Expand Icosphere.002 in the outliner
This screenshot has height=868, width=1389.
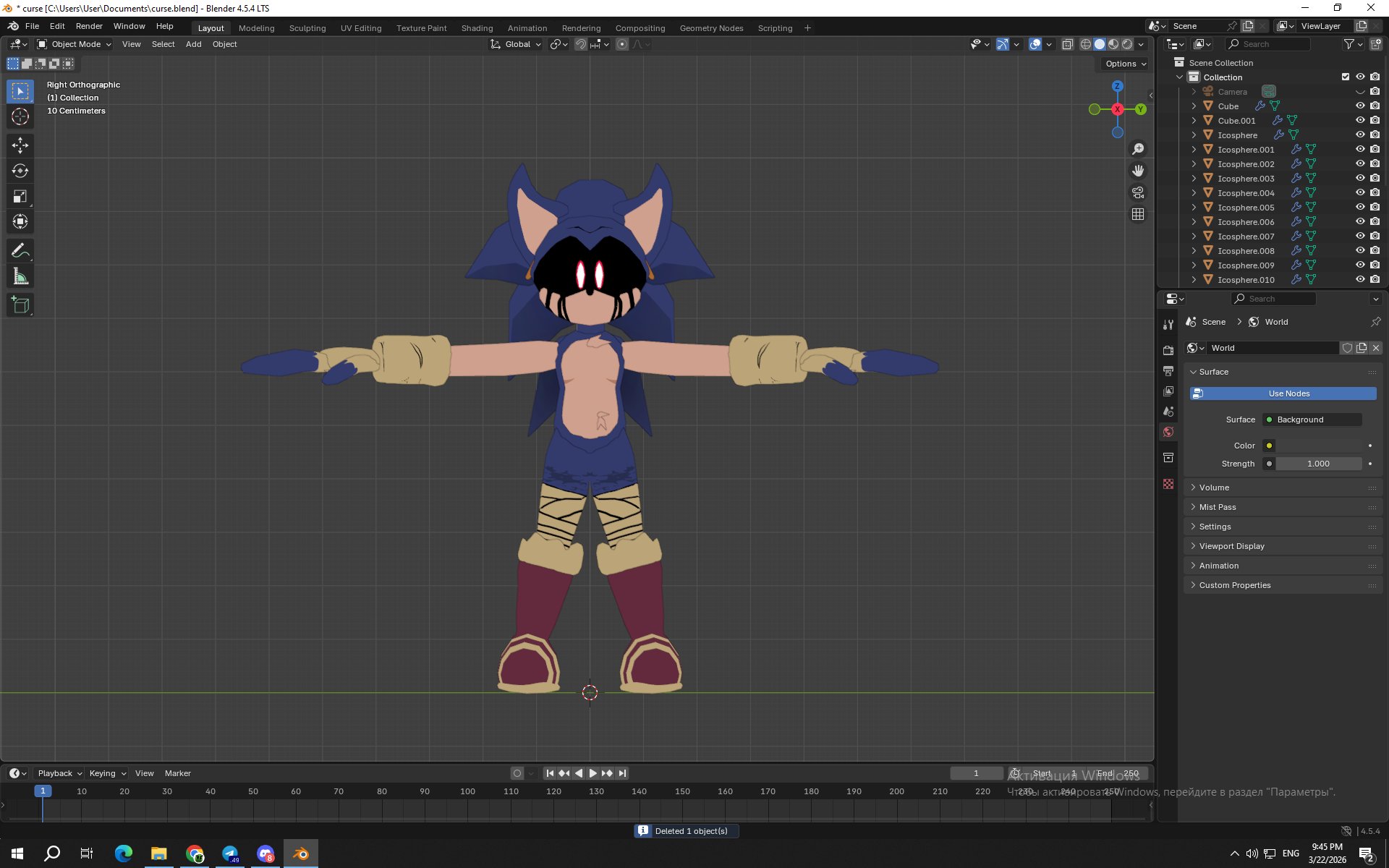(1194, 164)
